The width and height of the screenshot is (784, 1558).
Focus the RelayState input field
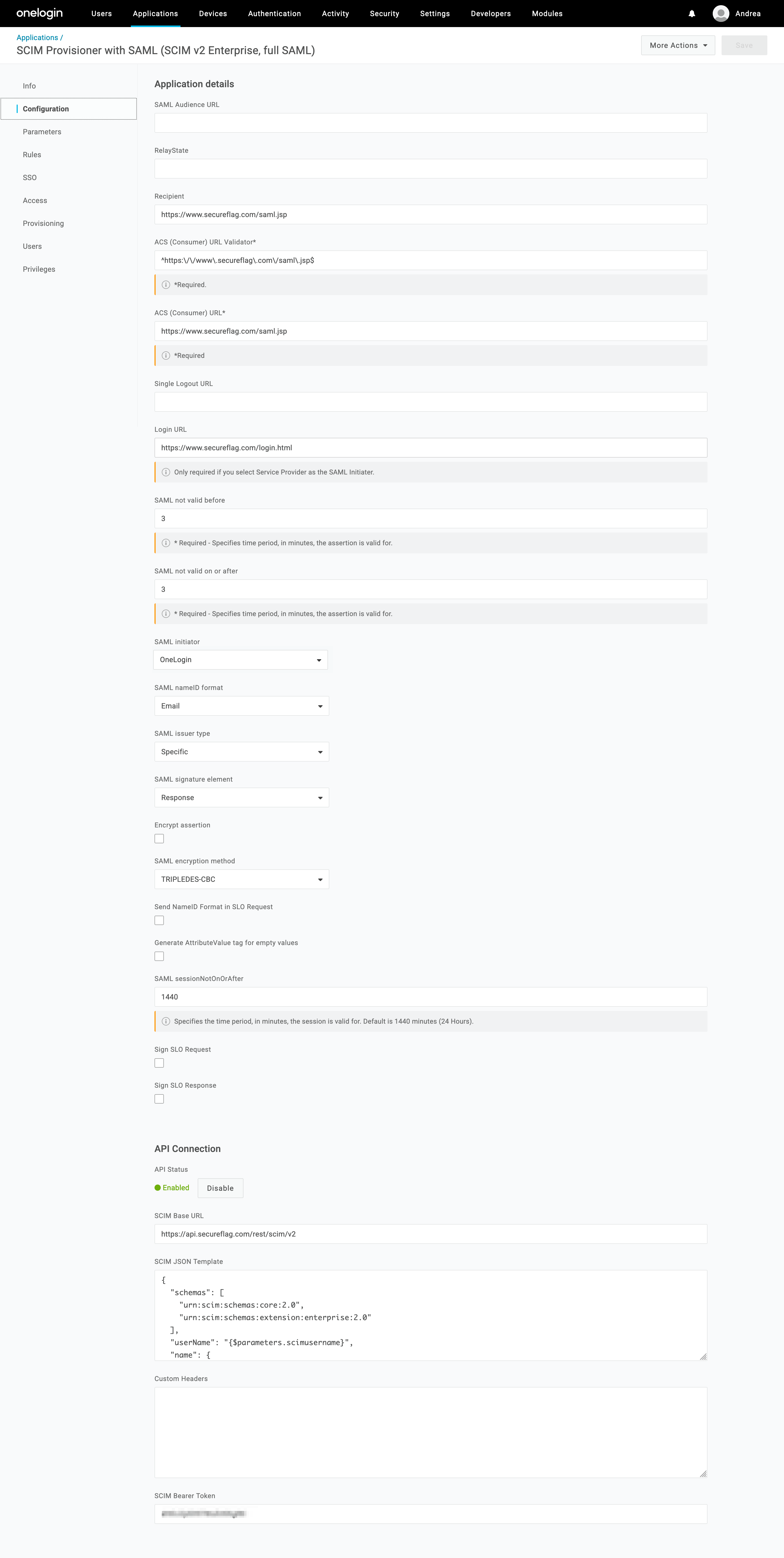click(x=431, y=169)
